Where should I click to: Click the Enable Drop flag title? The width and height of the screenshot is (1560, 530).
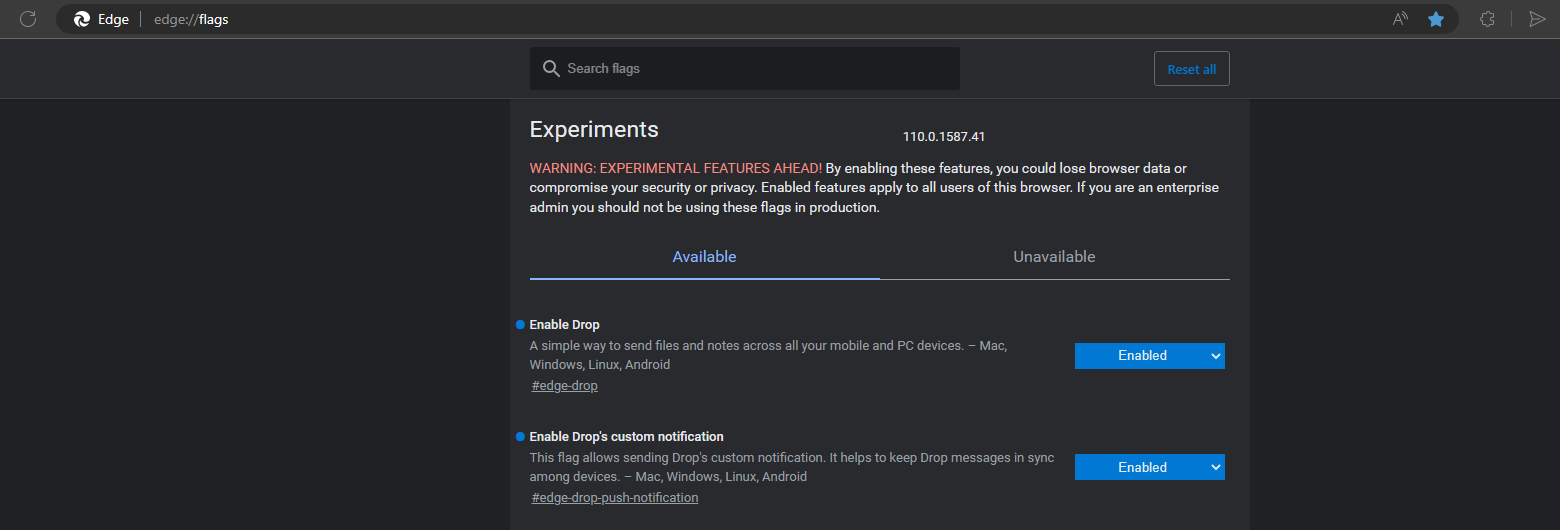pos(564,325)
